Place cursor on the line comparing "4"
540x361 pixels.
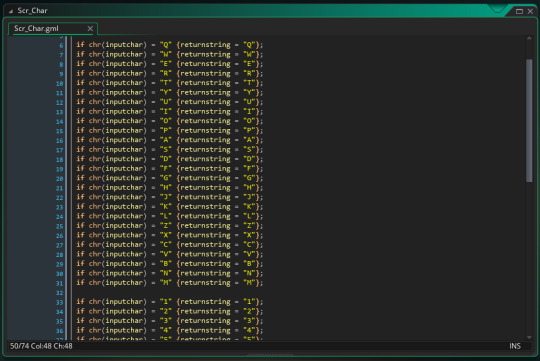[x=169, y=330]
